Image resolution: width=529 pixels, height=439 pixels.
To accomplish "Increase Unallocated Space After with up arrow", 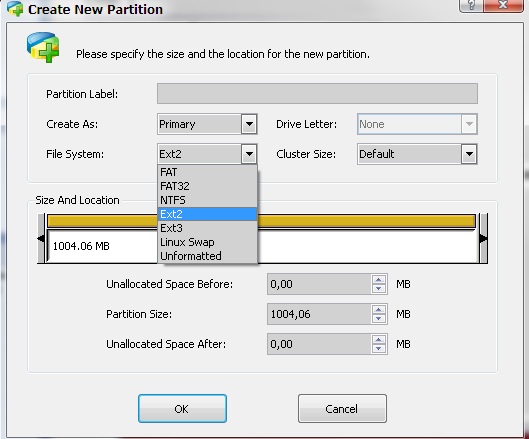I will [379, 340].
